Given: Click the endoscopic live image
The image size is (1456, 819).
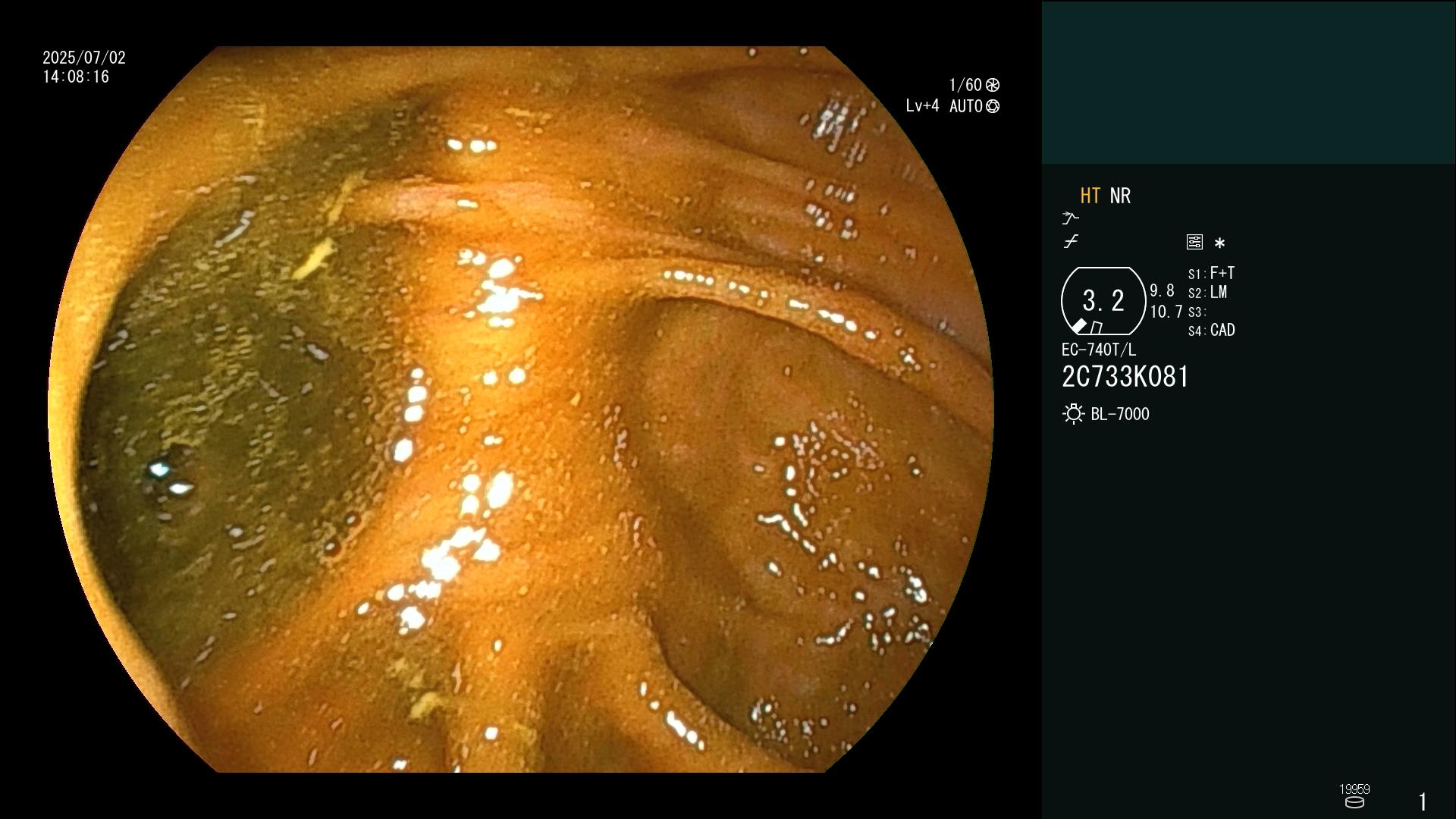Looking at the screenshot, I should coord(521,409).
